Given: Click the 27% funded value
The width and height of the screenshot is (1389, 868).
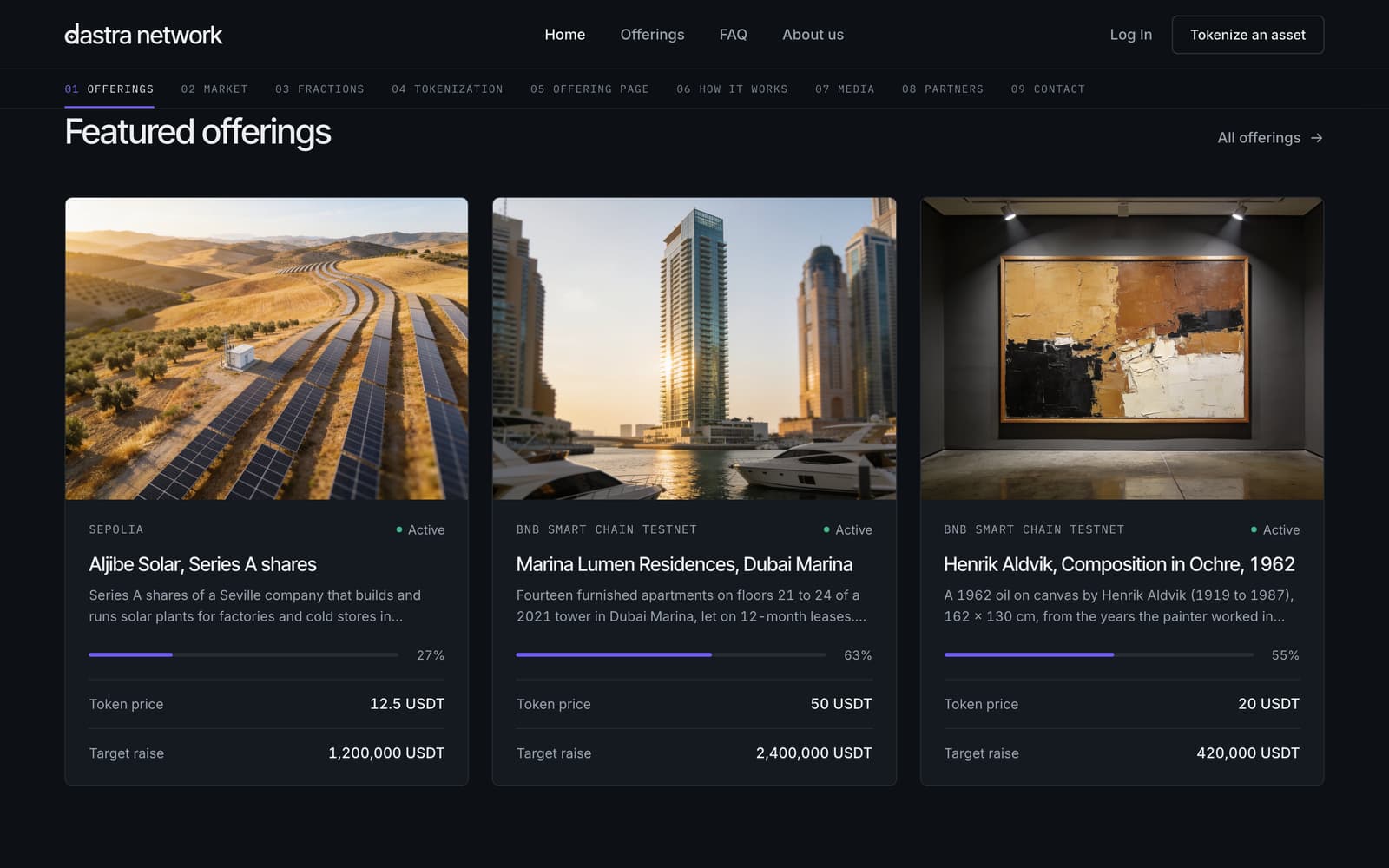Looking at the screenshot, I should (x=431, y=655).
